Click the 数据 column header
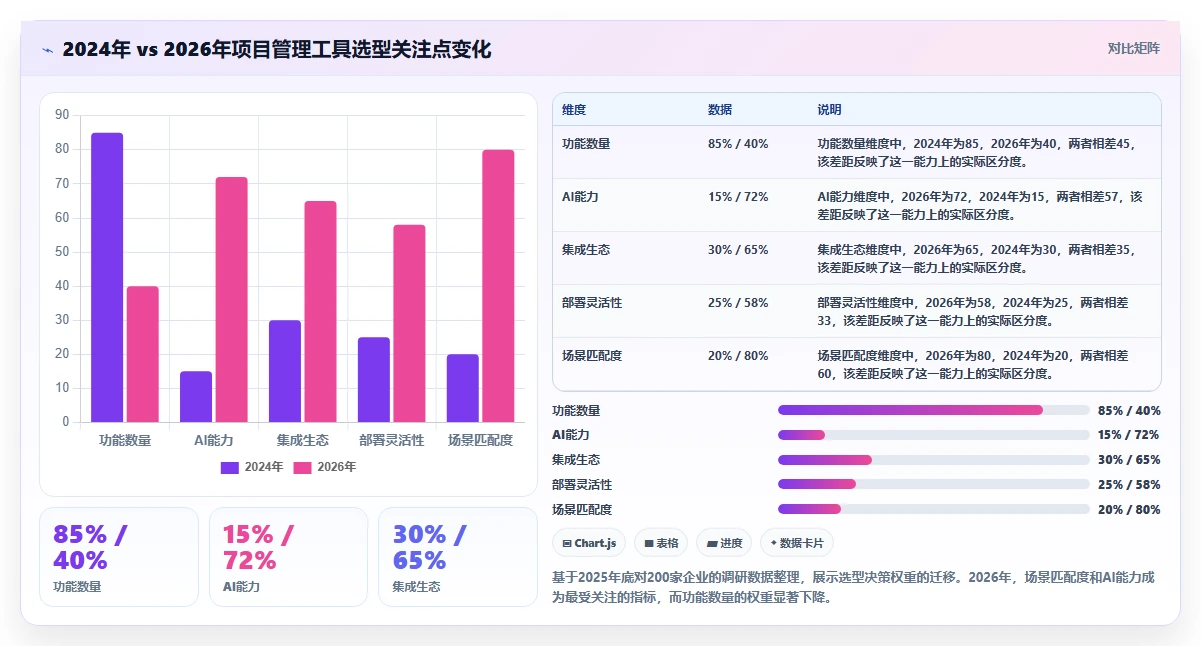 tap(720, 109)
